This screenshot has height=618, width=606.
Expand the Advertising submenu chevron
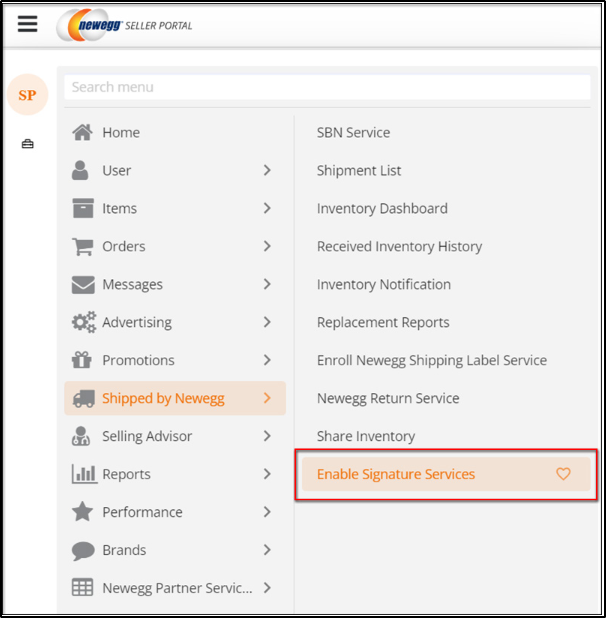(267, 322)
